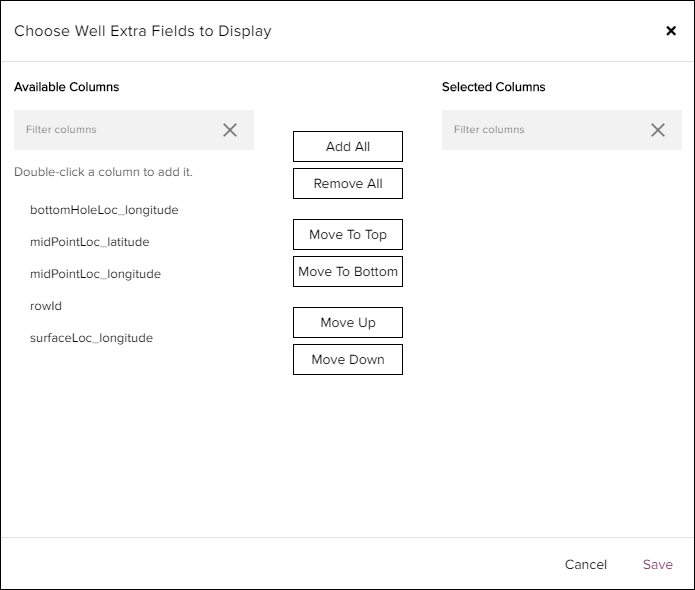Click the Available Columns heading
Image resolution: width=695 pixels, height=590 pixels.
tap(66, 87)
